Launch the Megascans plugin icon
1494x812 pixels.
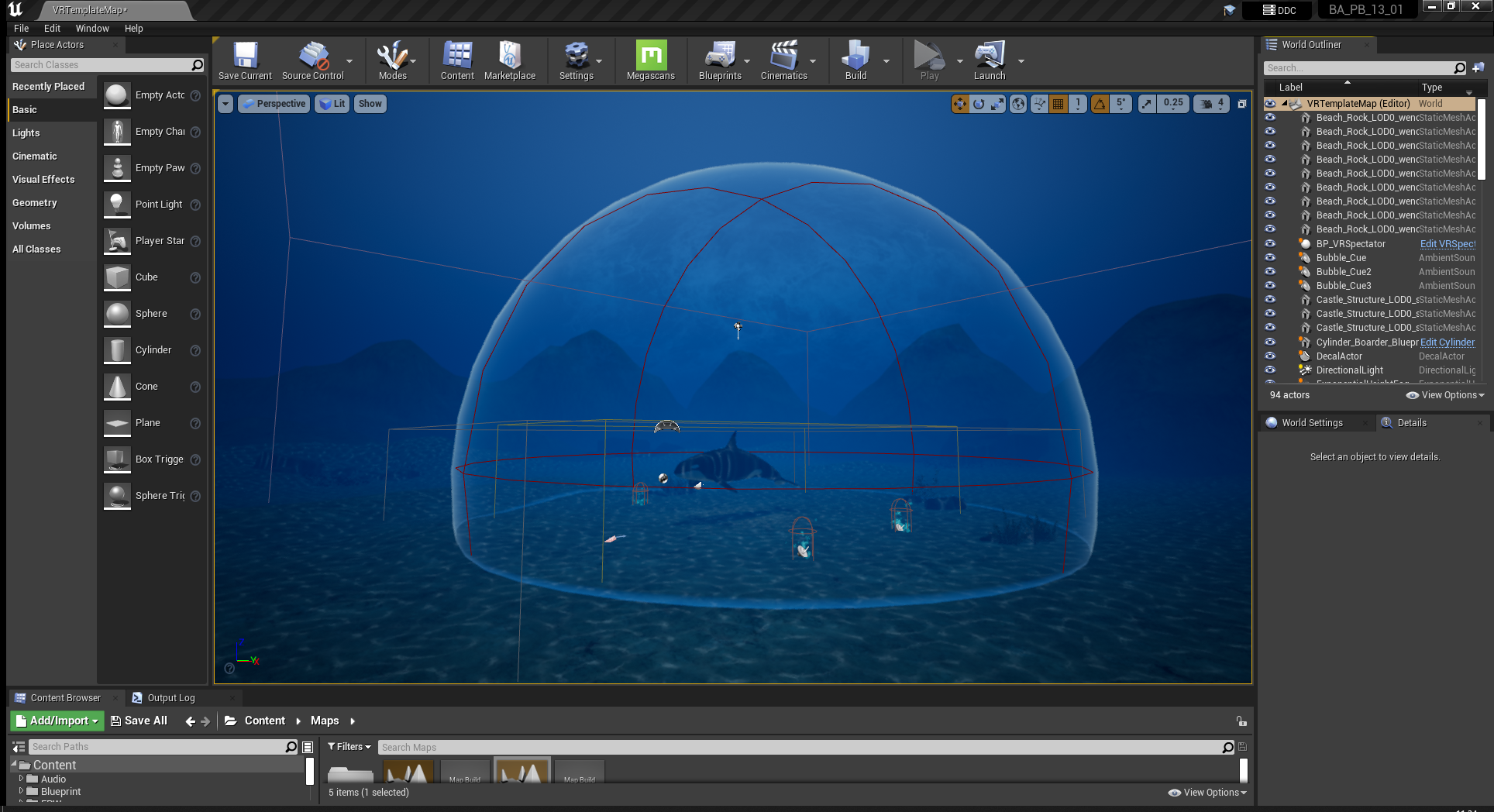pyautogui.click(x=651, y=60)
